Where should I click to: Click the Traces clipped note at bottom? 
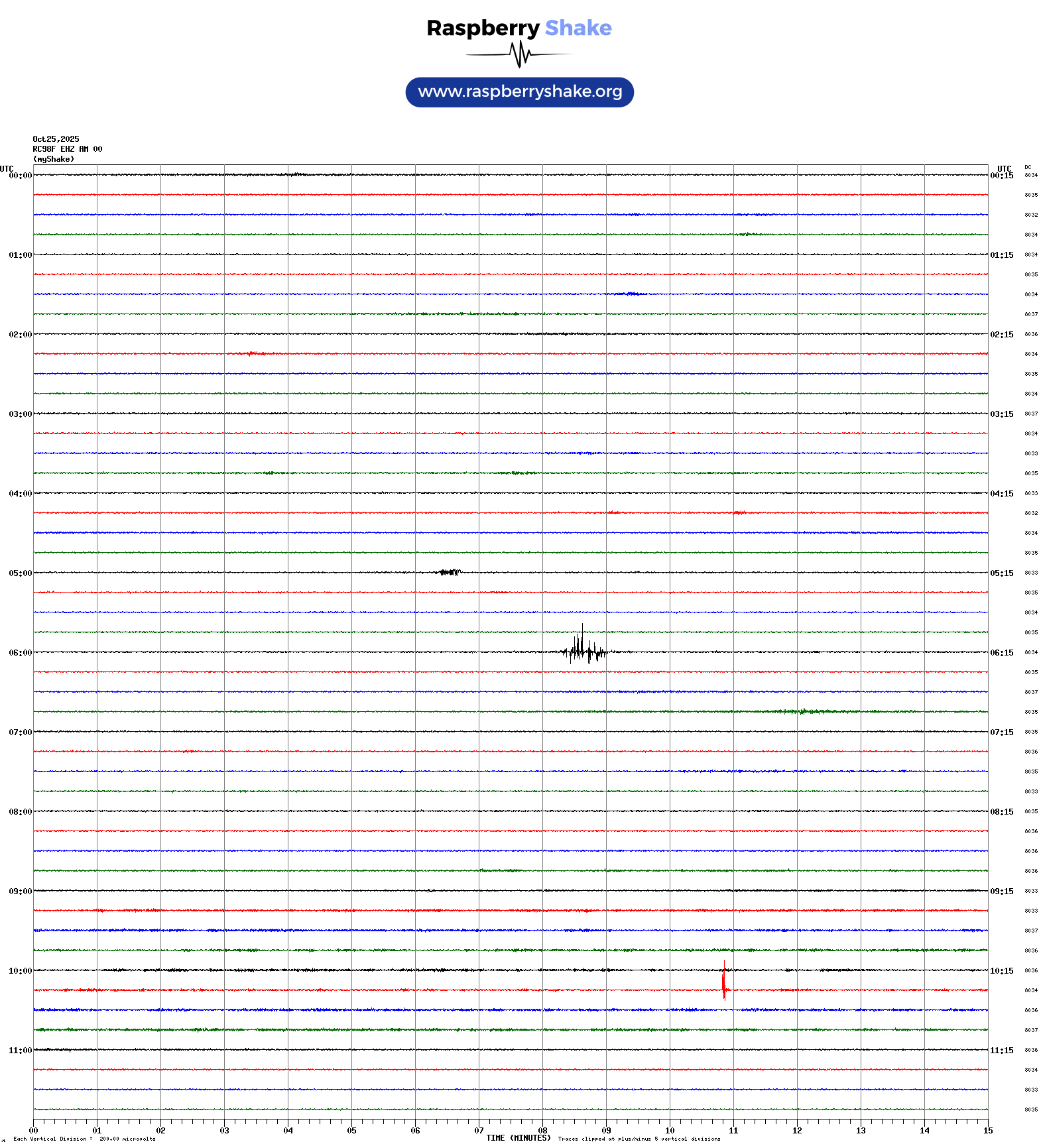639,1139
